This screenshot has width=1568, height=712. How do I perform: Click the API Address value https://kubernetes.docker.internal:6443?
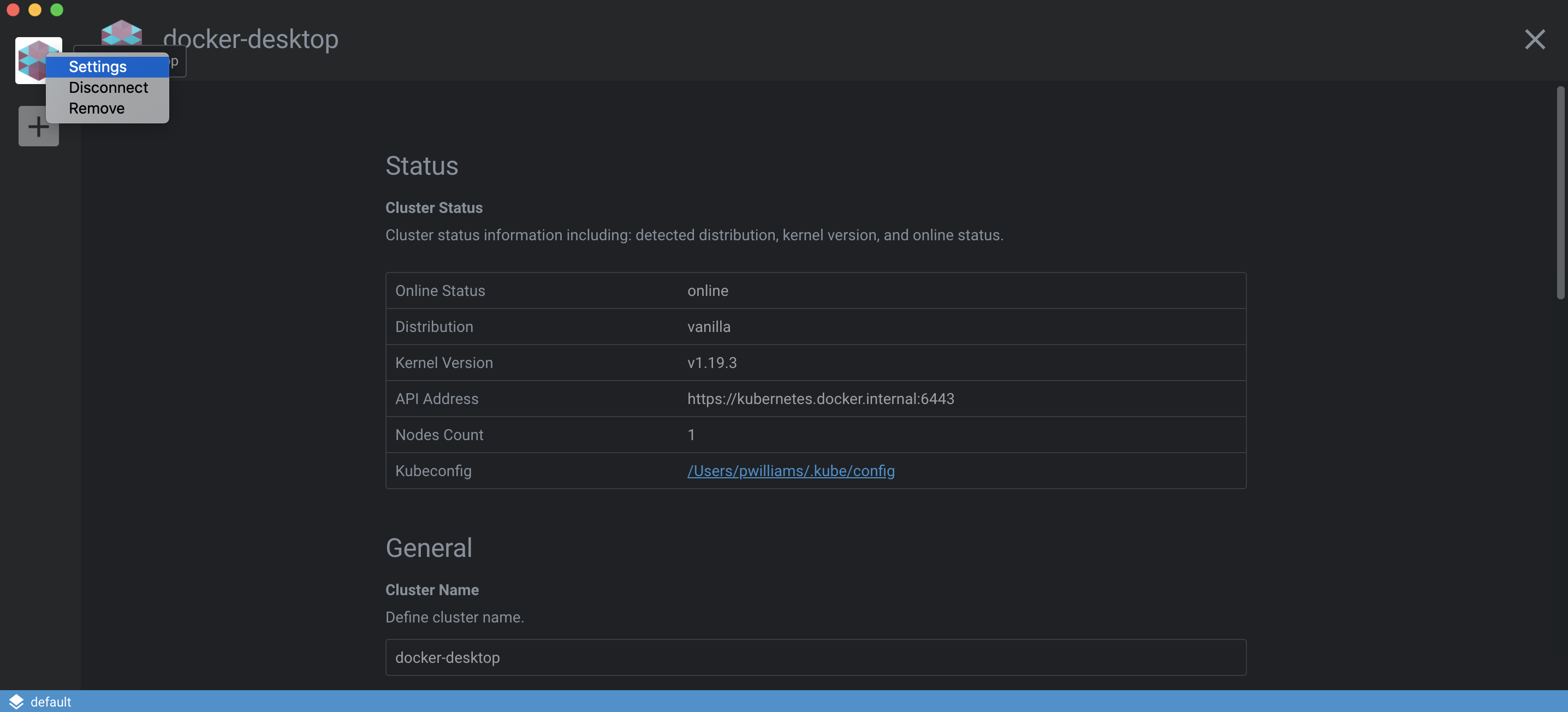[821, 399]
